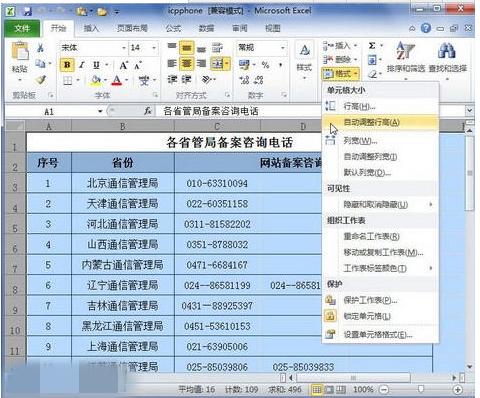This screenshot has width=480, height=398.
Task: Click the AutoSum sigma icon
Action: click(372, 46)
